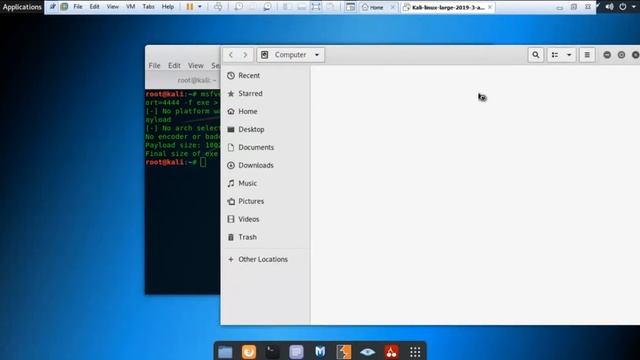Go to Home folder in sidebar

265,111
